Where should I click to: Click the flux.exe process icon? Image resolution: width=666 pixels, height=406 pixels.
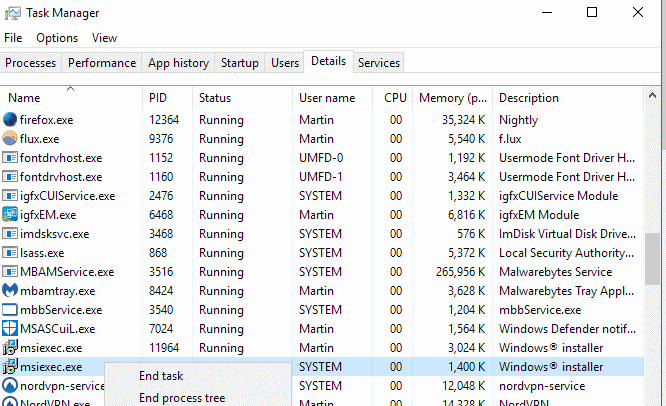pyautogui.click(x=10, y=138)
